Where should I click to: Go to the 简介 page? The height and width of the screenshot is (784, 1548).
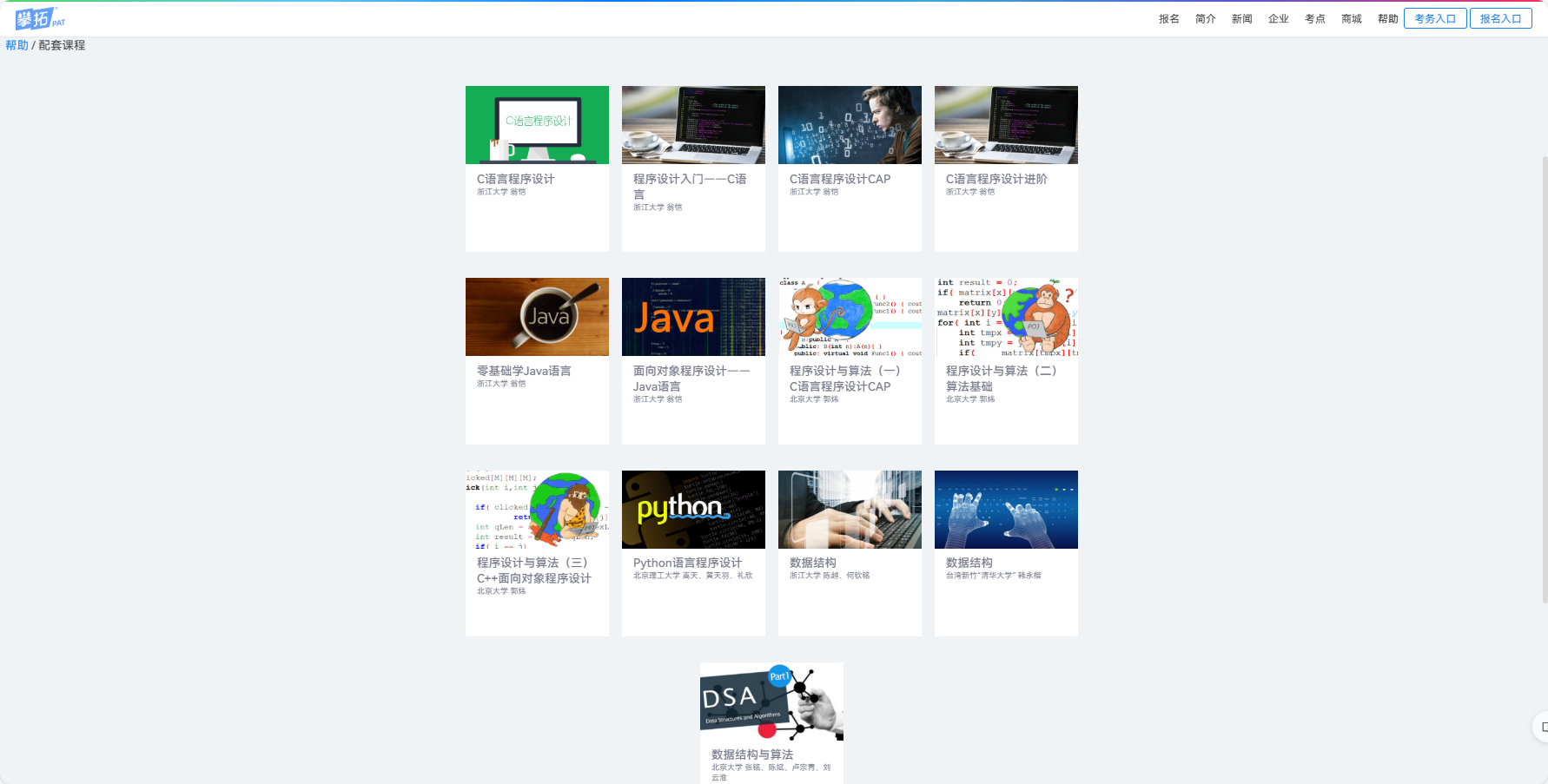[1205, 18]
